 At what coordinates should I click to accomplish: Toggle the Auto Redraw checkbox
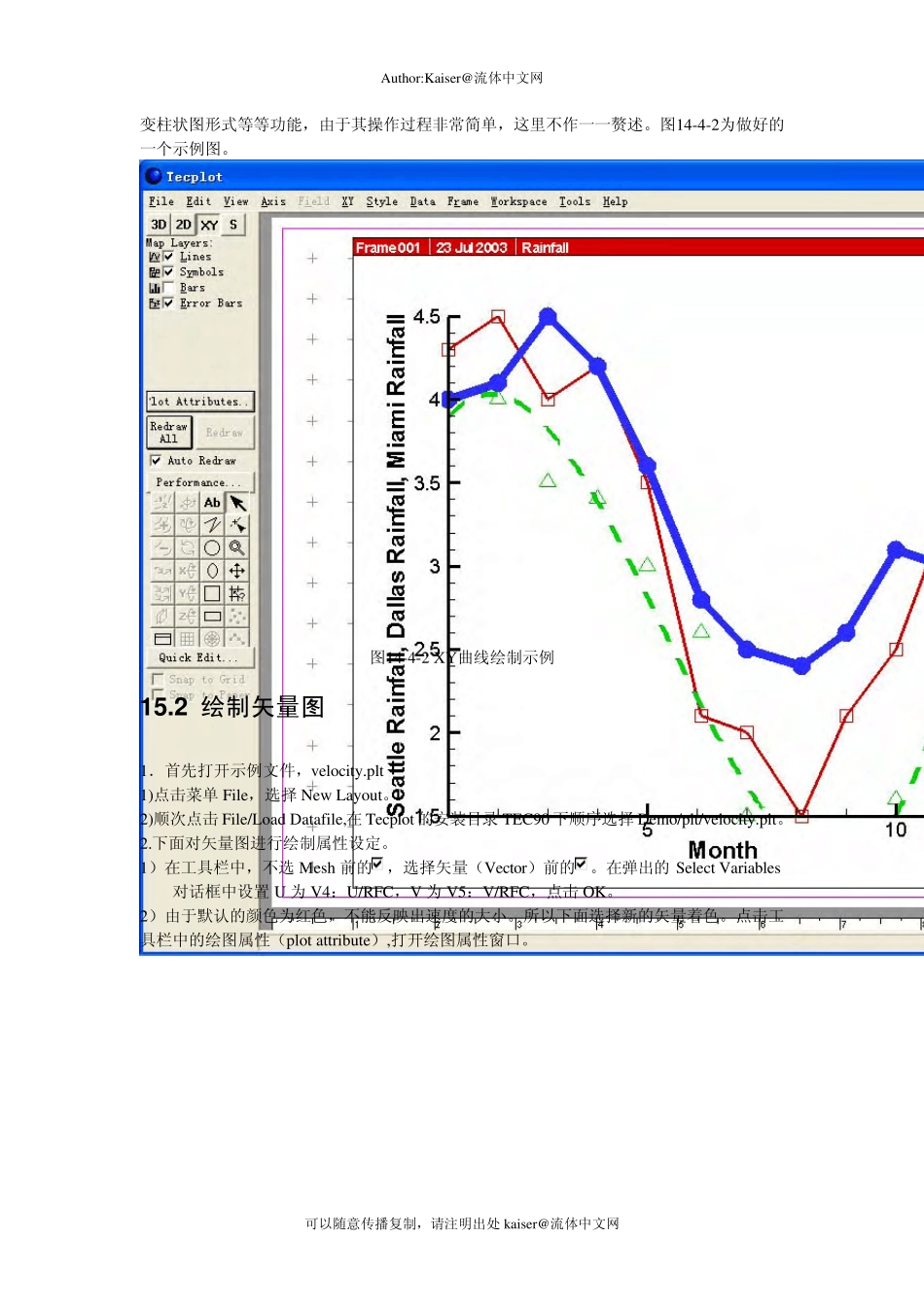pyautogui.click(x=156, y=460)
